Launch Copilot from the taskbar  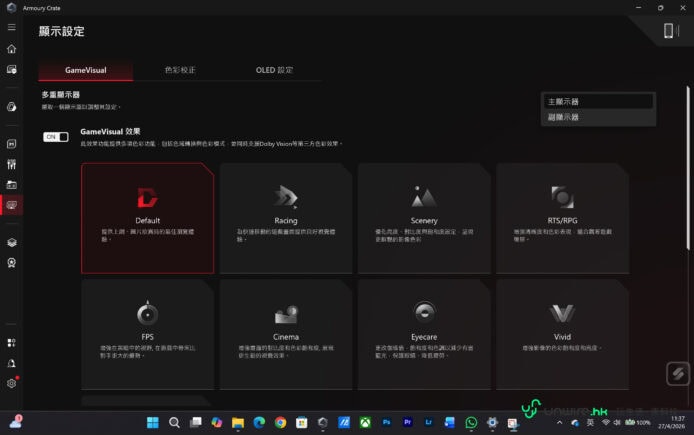216,423
